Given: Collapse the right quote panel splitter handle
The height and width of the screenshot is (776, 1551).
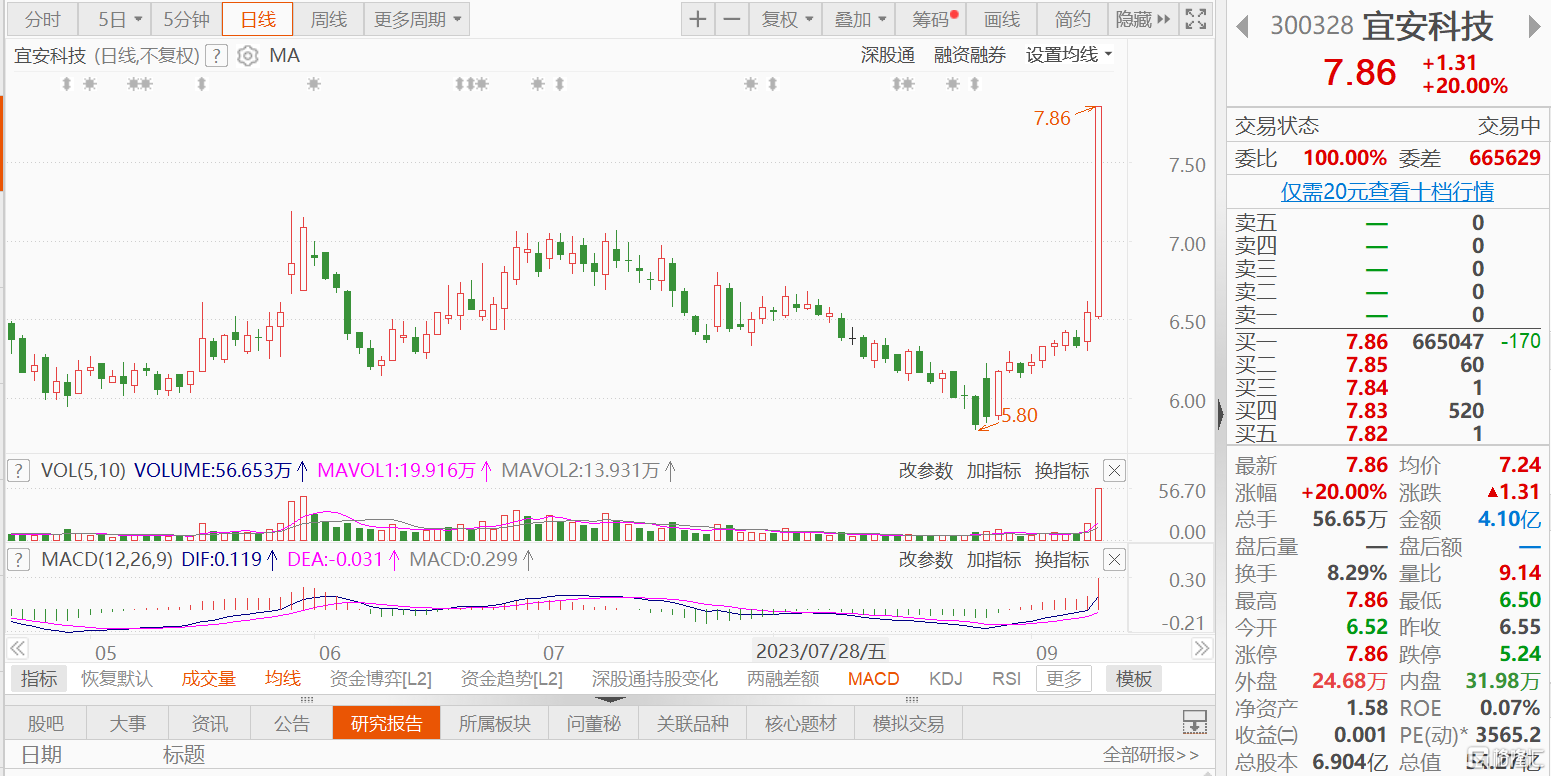Looking at the screenshot, I should click(x=1220, y=413).
